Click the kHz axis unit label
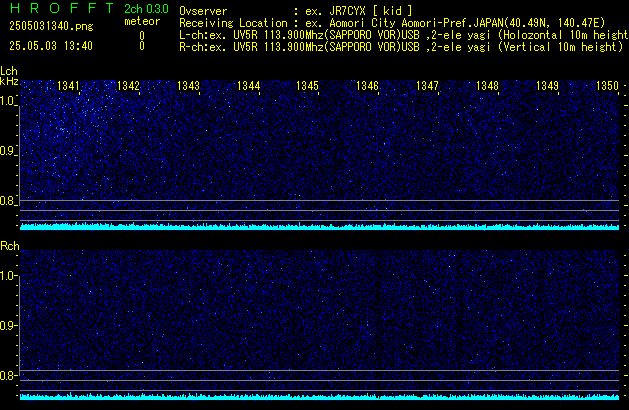The width and height of the screenshot is (629, 410). coord(9,81)
